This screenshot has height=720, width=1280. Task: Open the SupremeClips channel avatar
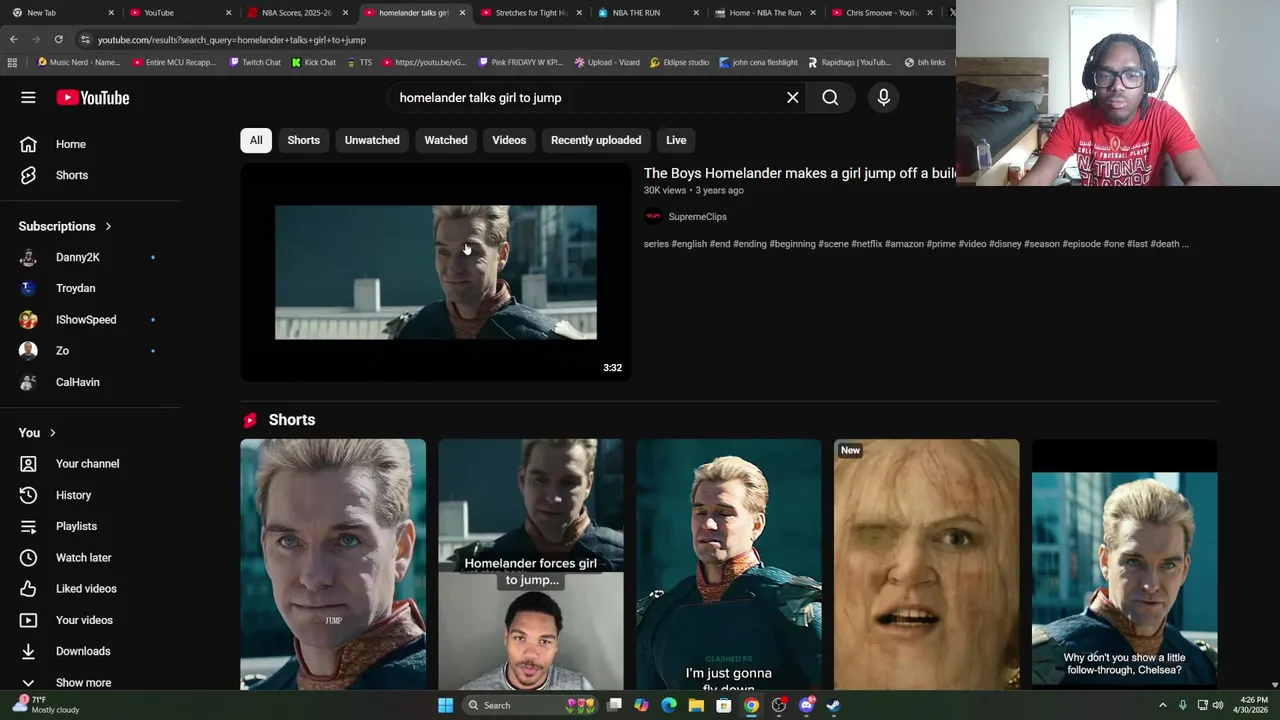pos(653,216)
